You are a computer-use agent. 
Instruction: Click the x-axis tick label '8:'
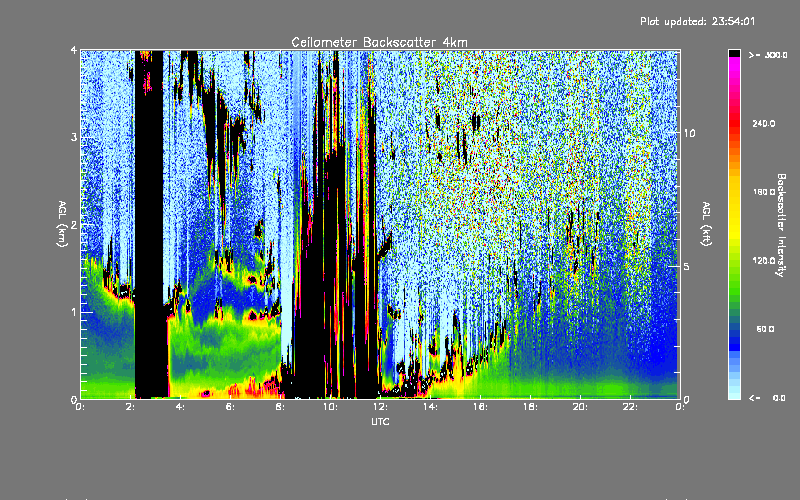280,407
